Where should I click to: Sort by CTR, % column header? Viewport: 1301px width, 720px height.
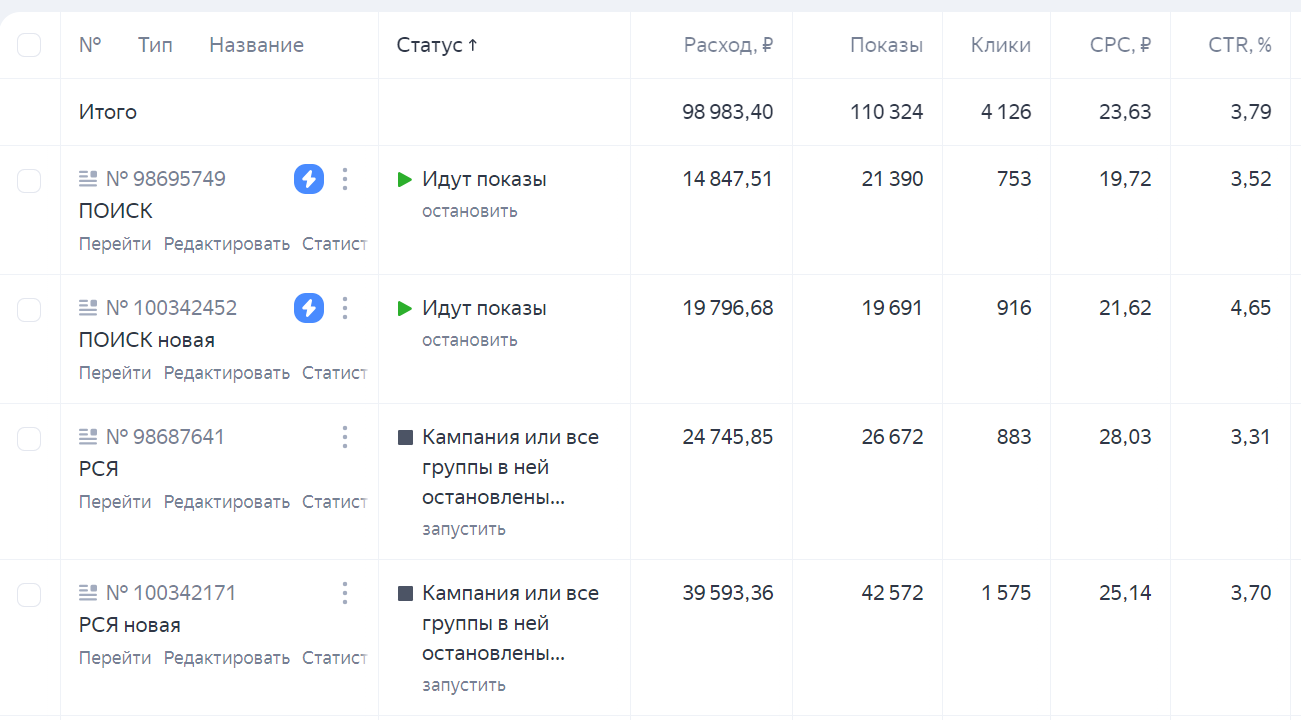(1240, 45)
